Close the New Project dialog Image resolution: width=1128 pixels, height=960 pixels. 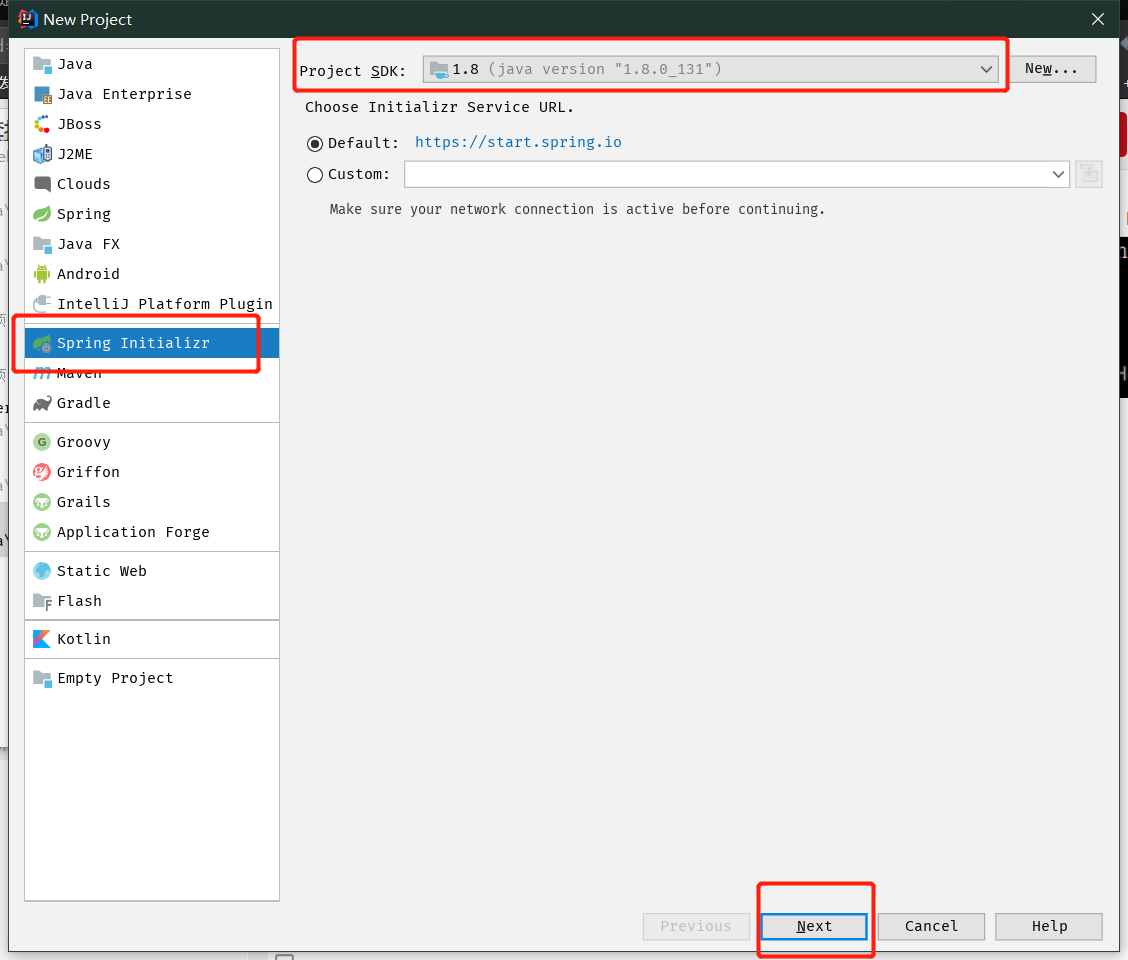(x=1098, y=19)
